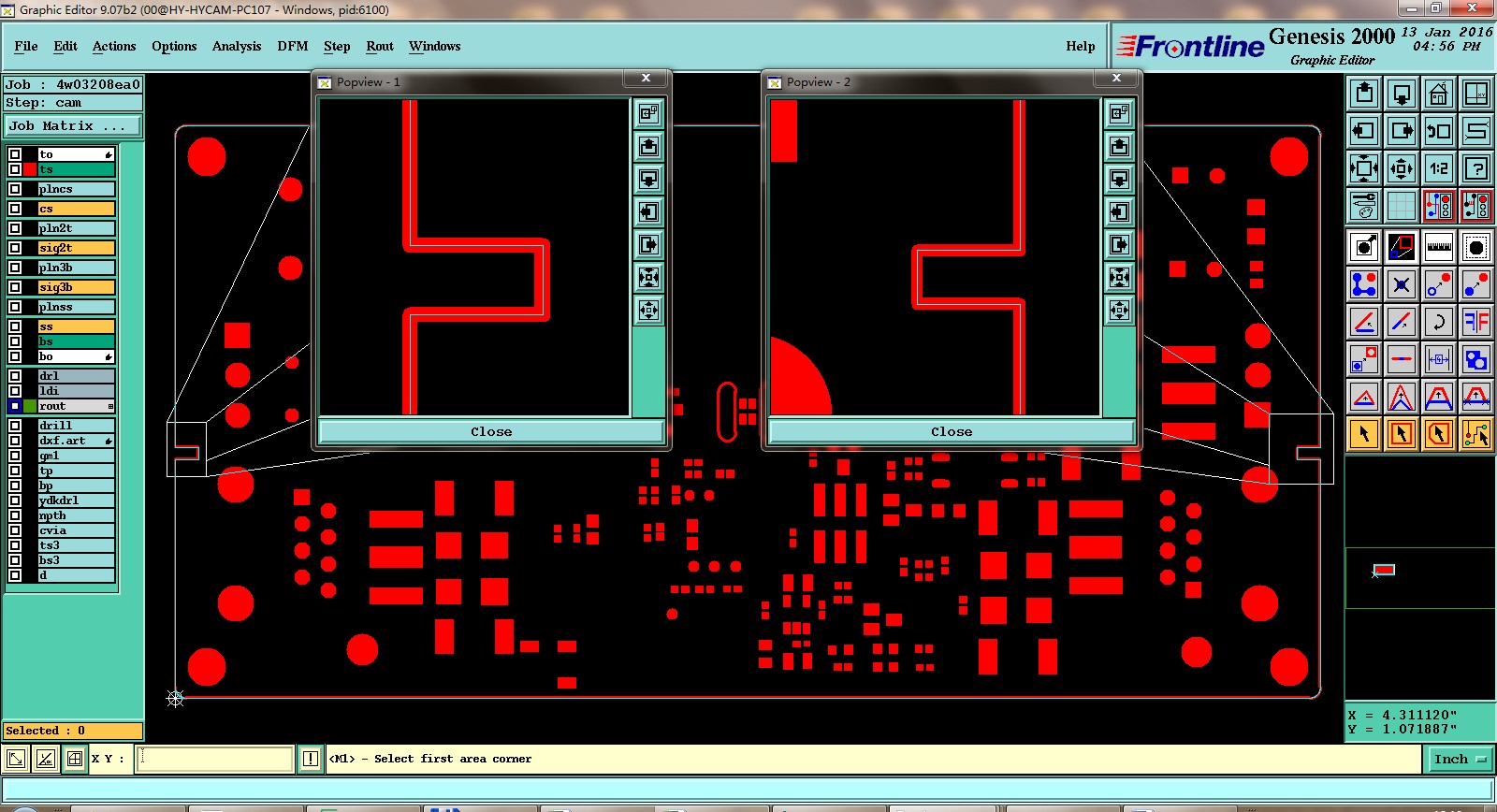Select the plain arrow pointer tool
Screen dimensions: 1497x812
tap(1364, 434)
